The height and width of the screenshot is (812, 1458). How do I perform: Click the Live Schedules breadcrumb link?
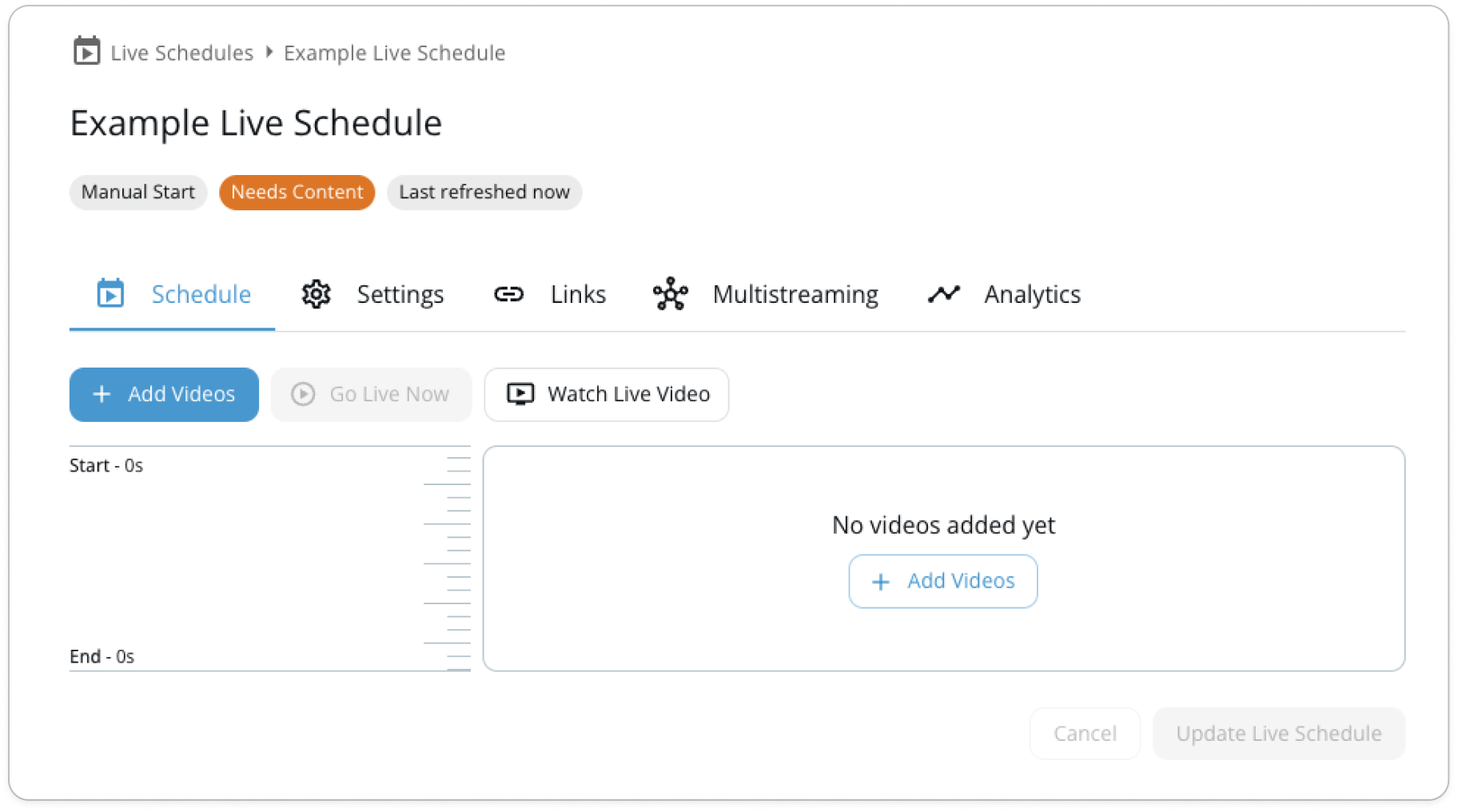(181, 53)
